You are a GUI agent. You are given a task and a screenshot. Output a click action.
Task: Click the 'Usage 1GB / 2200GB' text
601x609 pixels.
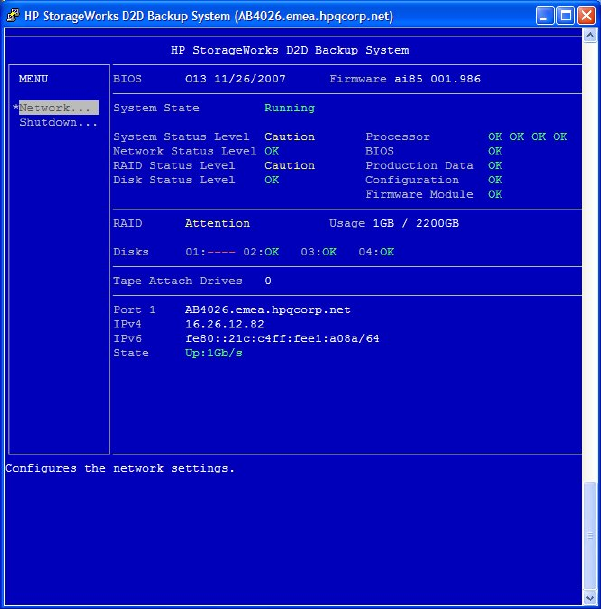394,223
